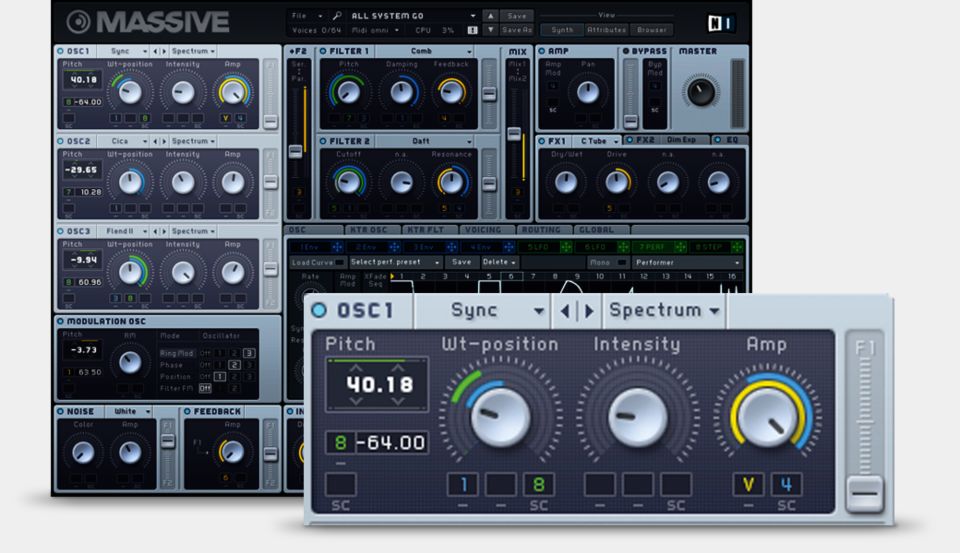Screen dimensions: 960x553
Task: Click the Mix1/Mix2 fader handle
Action: 514,133
